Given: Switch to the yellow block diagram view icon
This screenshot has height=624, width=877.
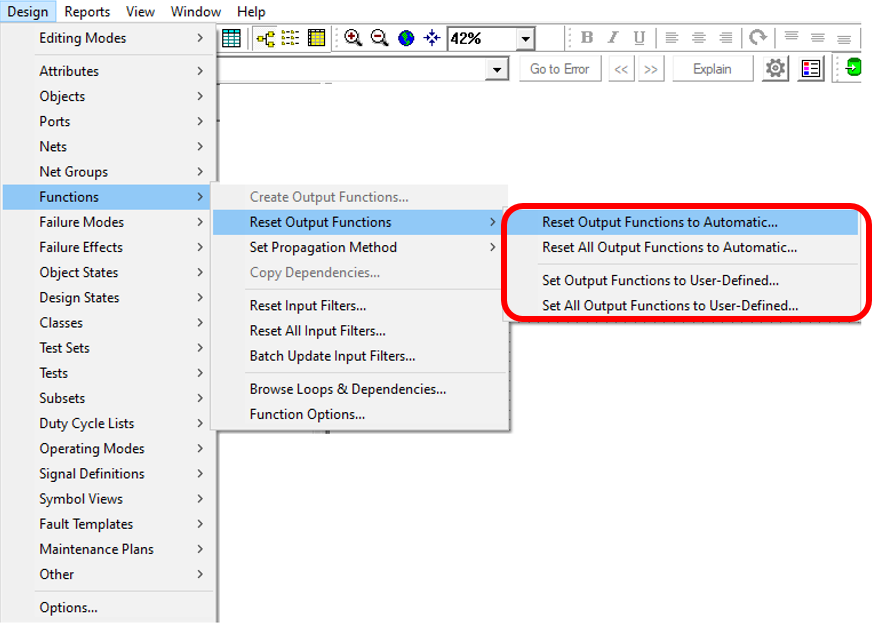Looking at the screenshot, I should [x=266, y=38].
